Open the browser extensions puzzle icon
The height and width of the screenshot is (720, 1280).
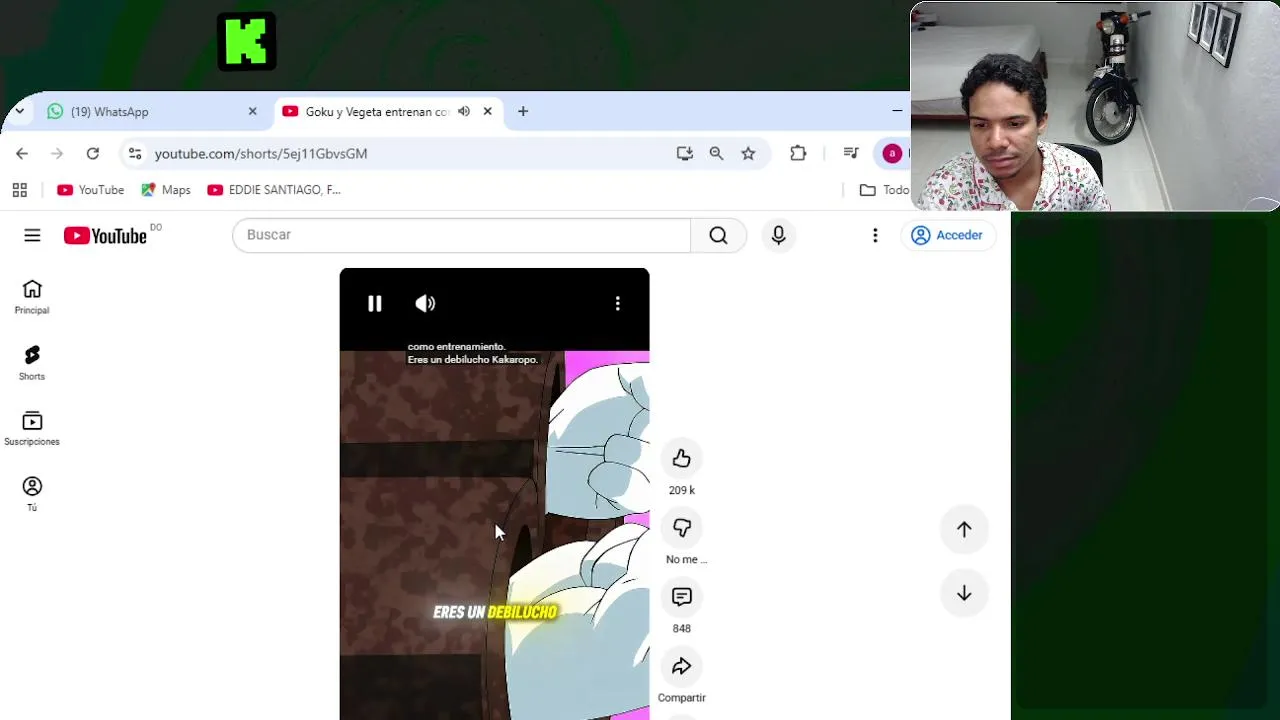point(798,153)
